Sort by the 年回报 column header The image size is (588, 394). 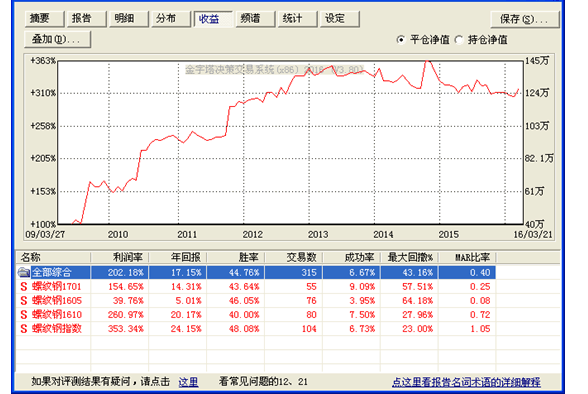178,258
